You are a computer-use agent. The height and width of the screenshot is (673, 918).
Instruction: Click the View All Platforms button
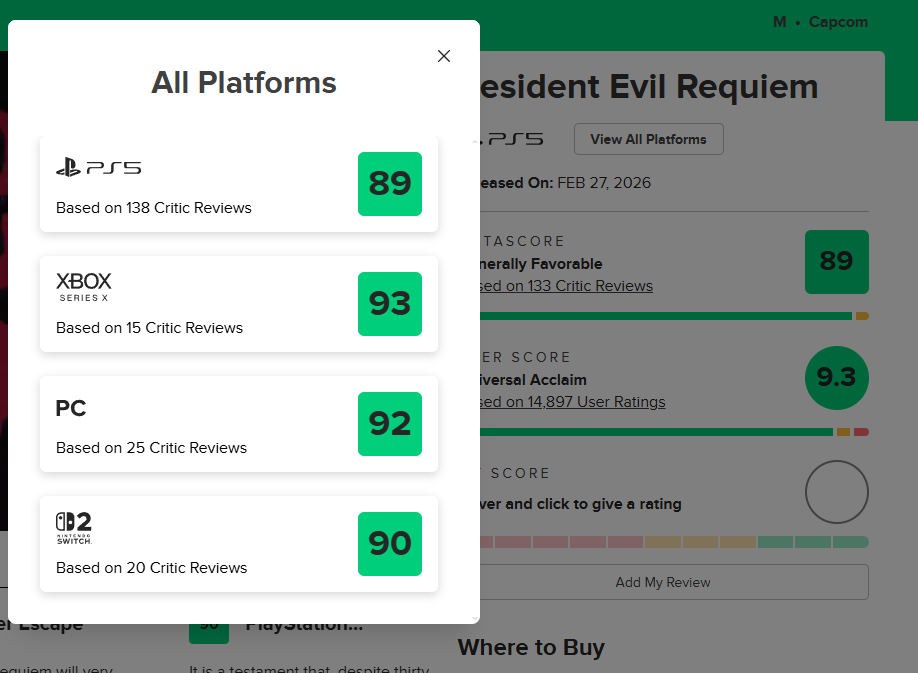click(649, 139)
